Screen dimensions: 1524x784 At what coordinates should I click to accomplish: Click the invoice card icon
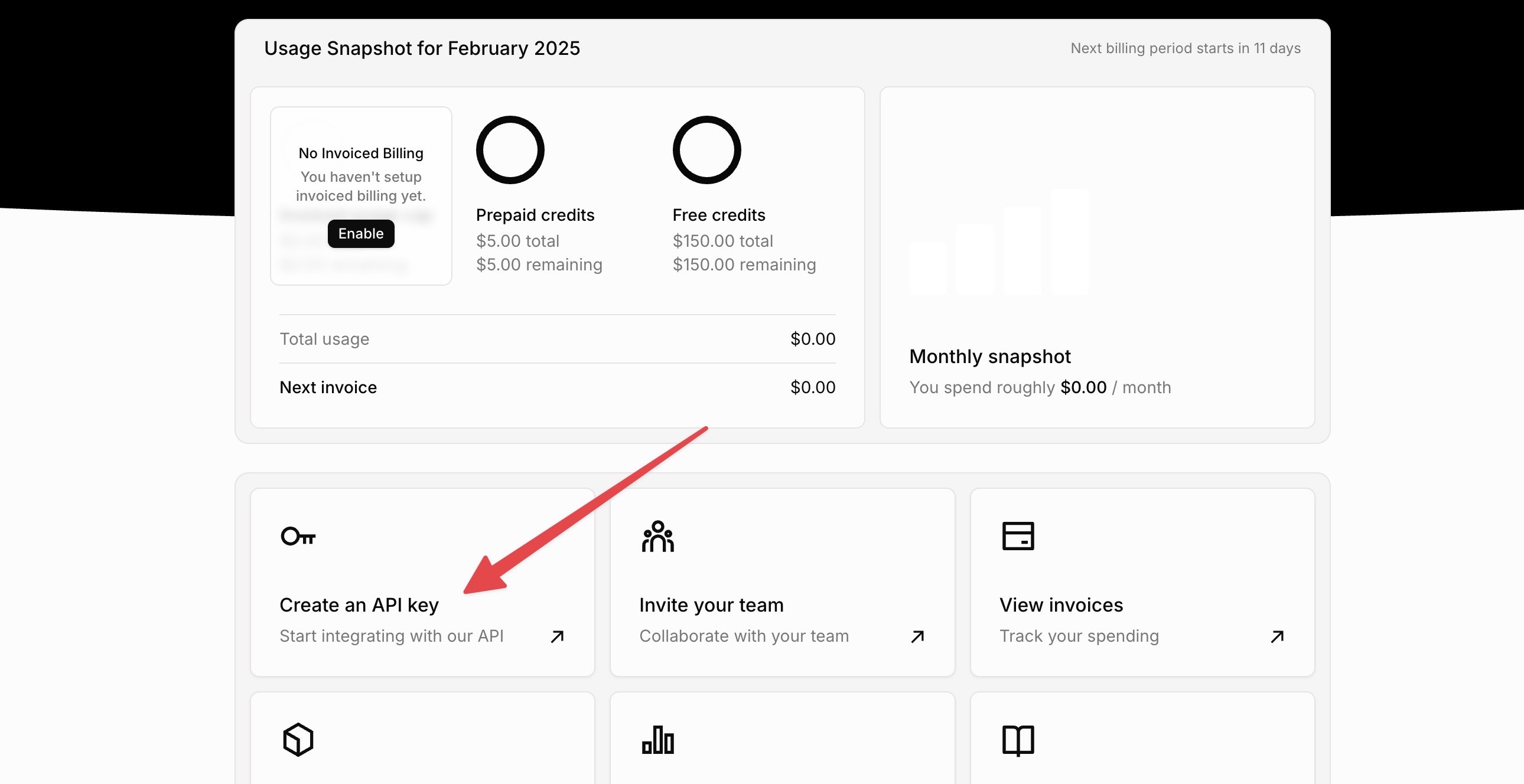click(1018, 536)
